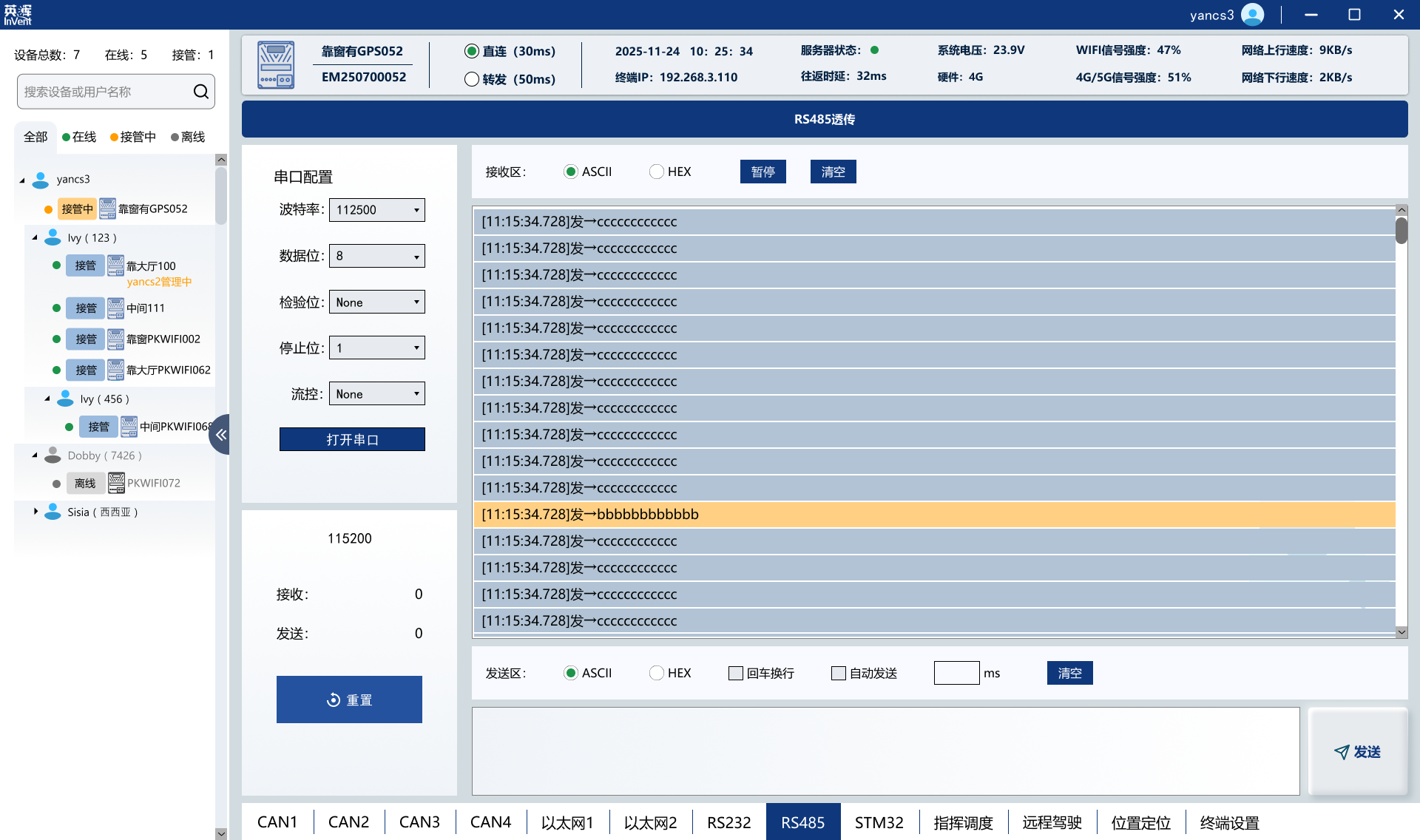Click the yancs3 user avatar icon
The image size is (1420, 840).
(x=1252, y=15)
